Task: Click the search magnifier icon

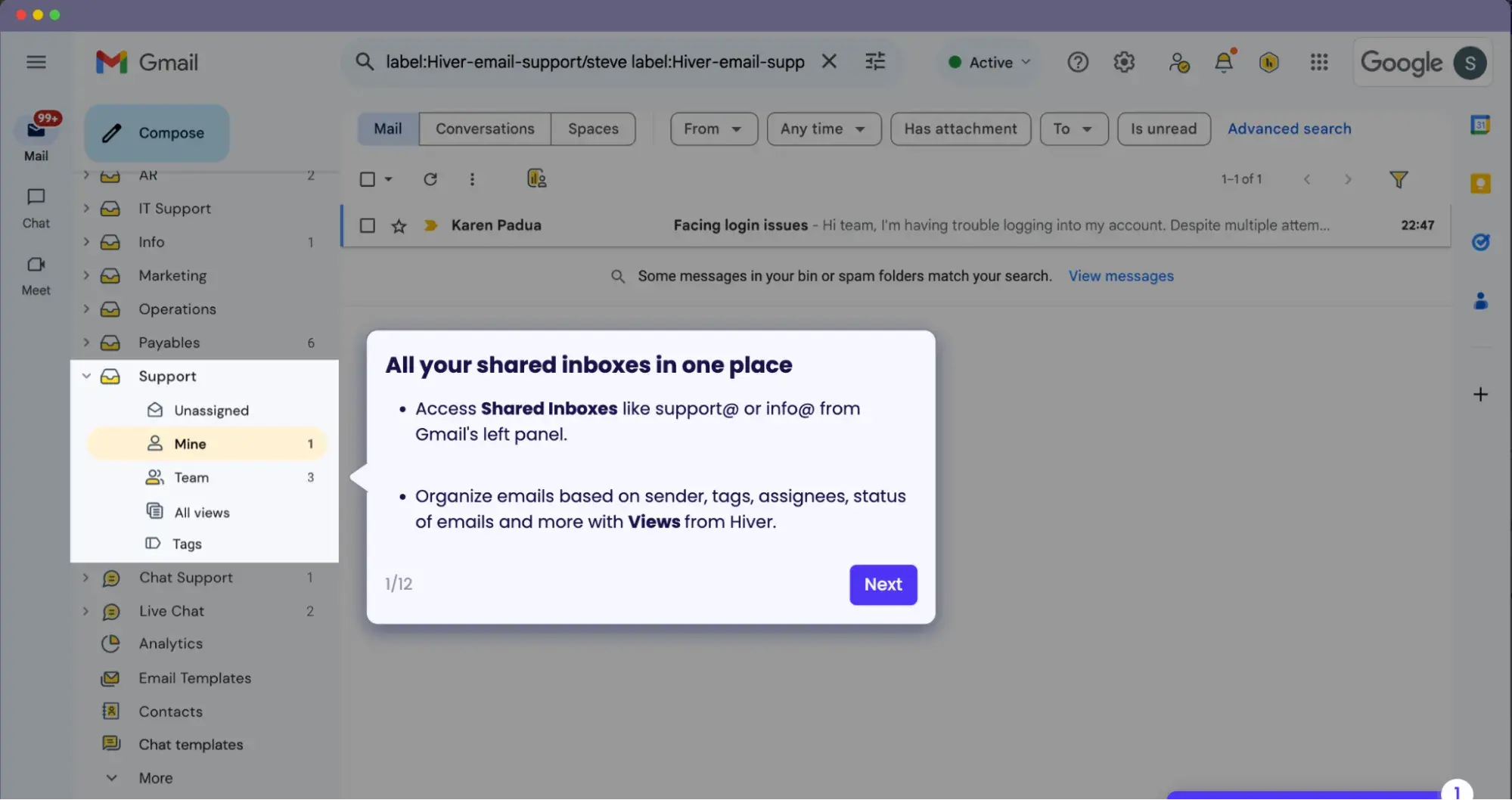Action: click(x=365, y=62)
